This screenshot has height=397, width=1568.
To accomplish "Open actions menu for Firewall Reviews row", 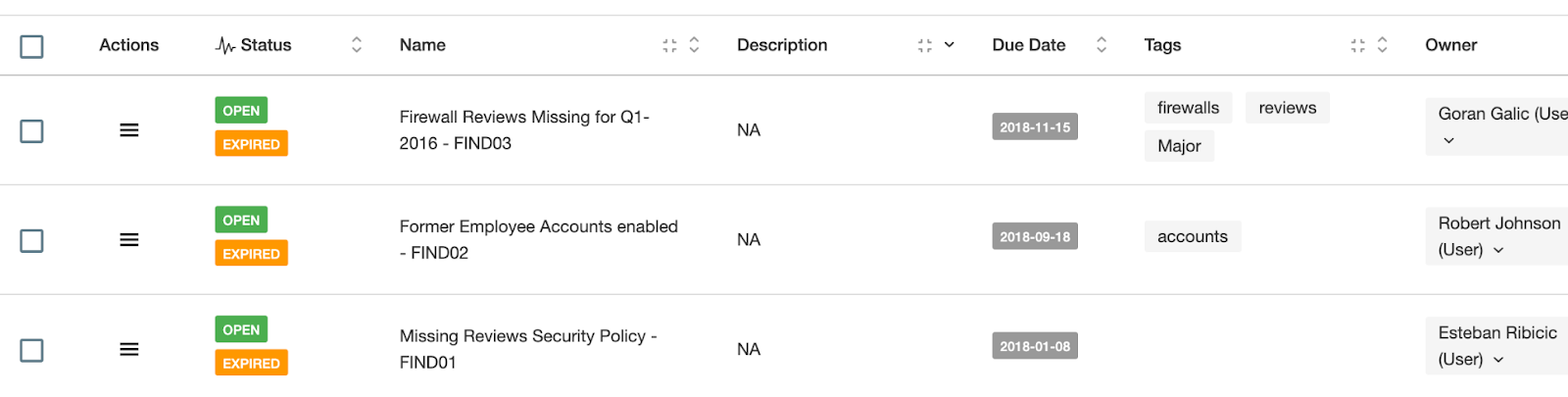I will [x=128, y=130].
